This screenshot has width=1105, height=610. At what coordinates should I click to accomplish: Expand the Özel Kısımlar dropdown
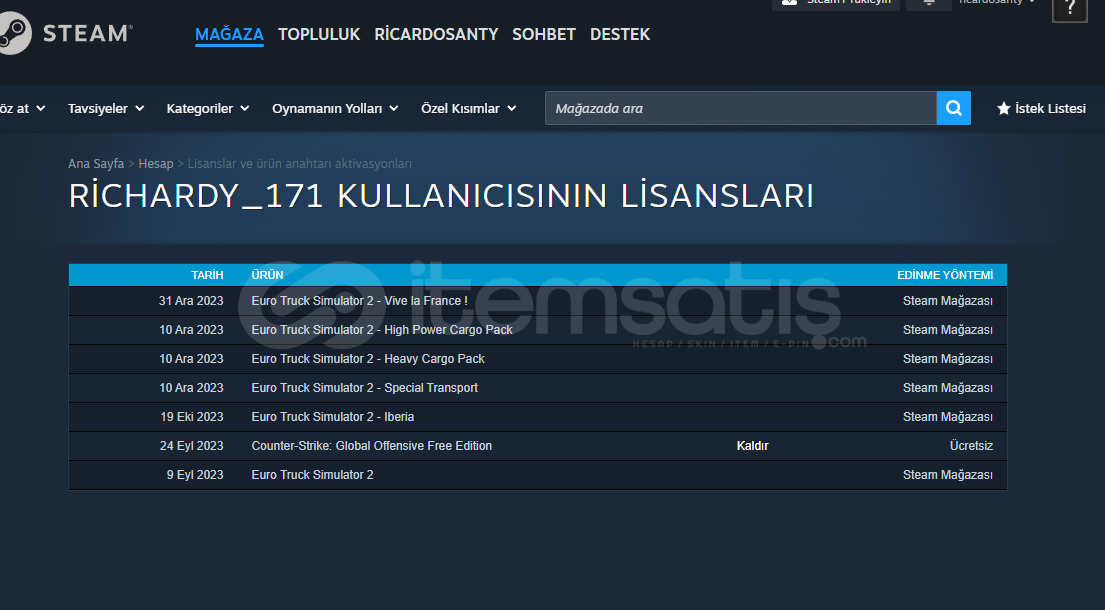click(469, 108)
